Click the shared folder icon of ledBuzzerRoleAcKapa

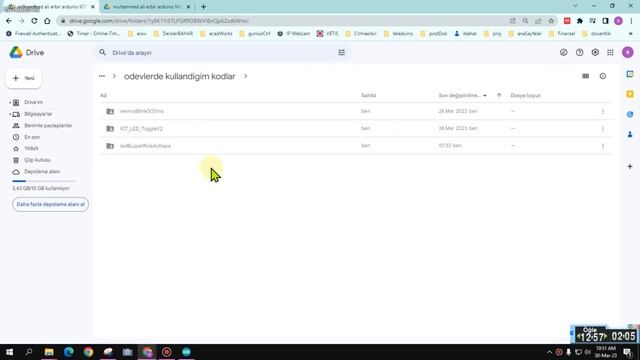pos(110,146)
